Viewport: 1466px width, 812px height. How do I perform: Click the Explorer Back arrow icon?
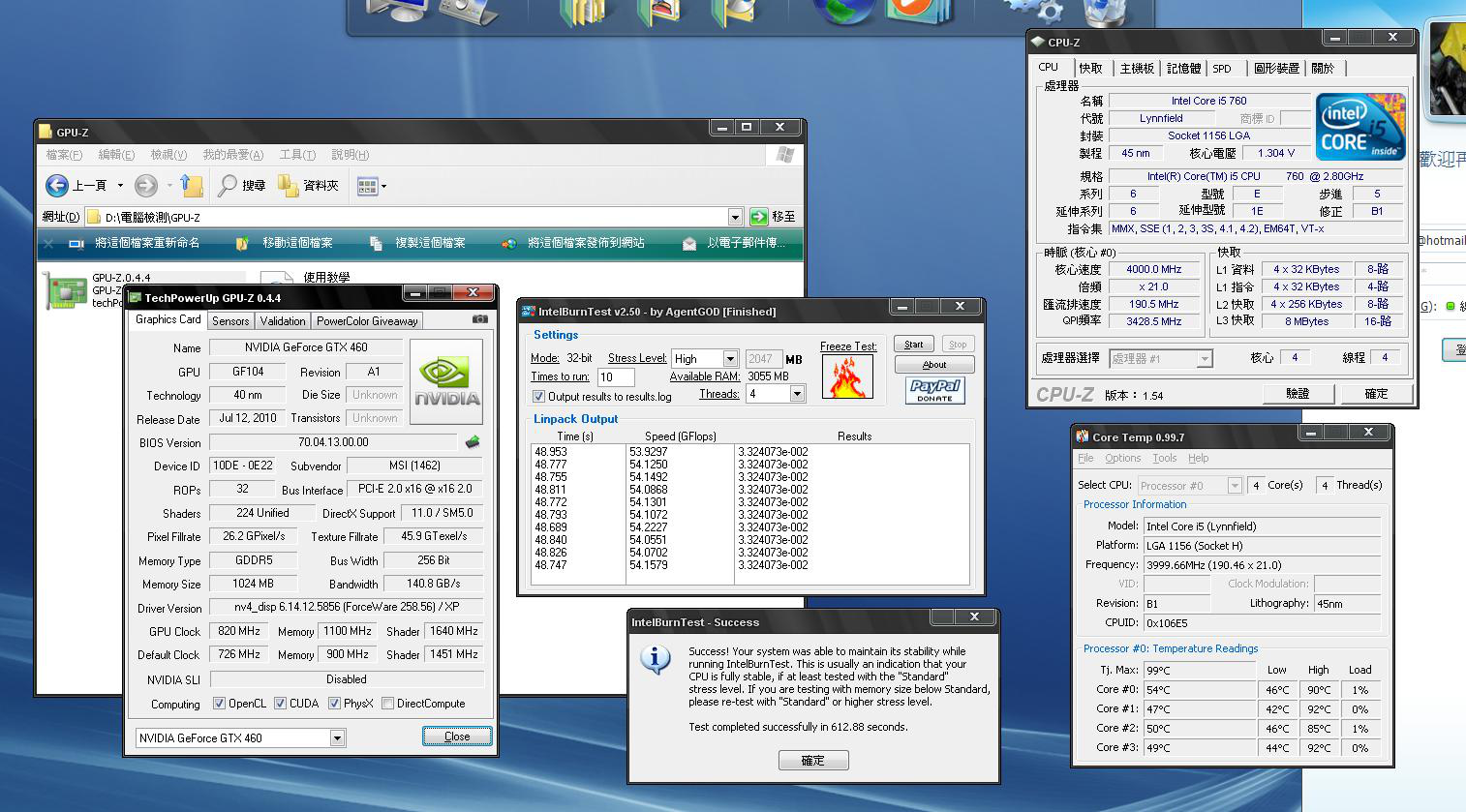tap(57, 186)
